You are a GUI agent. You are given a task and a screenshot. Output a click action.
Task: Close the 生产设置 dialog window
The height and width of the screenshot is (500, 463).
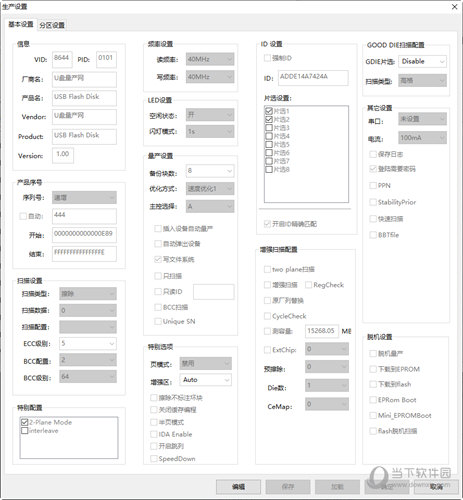[454, 7]
